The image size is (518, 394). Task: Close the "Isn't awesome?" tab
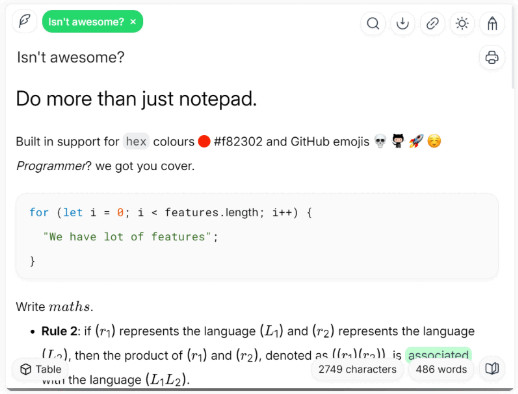(133, 22)
